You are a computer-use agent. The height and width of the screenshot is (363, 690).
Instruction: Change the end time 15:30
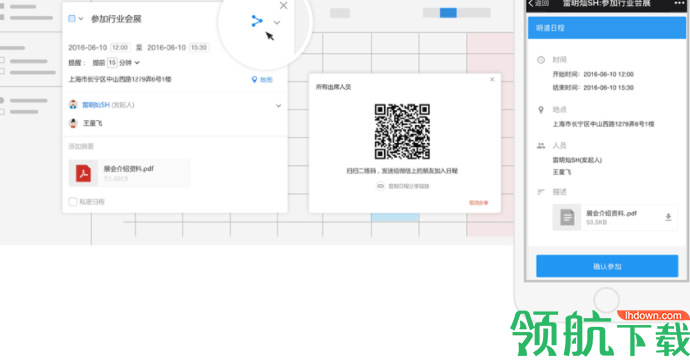[199, 48]
